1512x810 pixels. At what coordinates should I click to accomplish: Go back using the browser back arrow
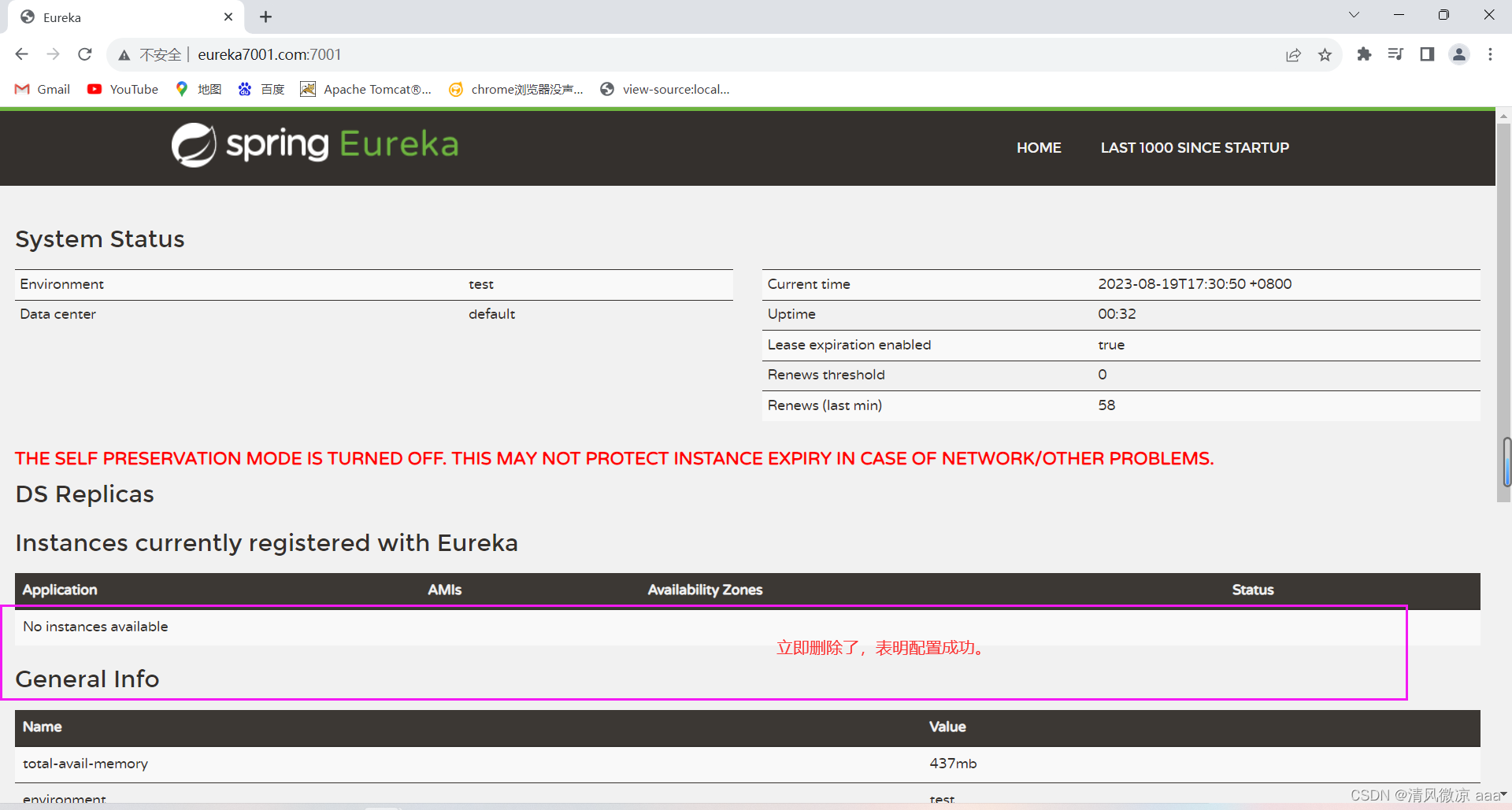[21, 54]
